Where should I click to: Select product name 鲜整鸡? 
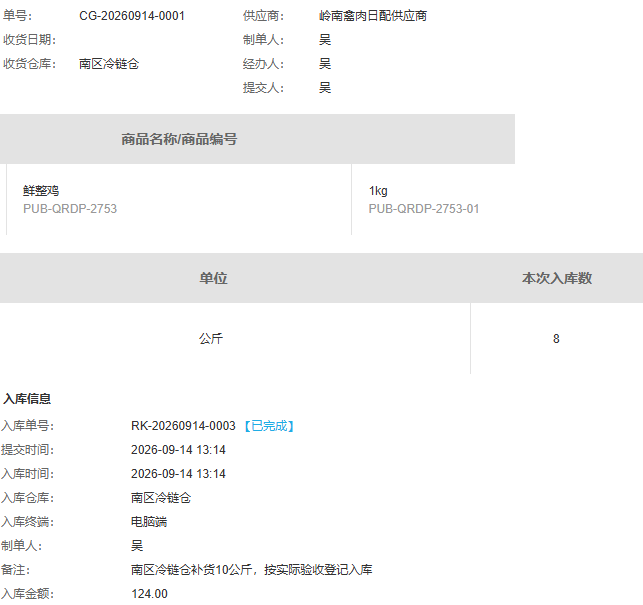tap(41, 191)
